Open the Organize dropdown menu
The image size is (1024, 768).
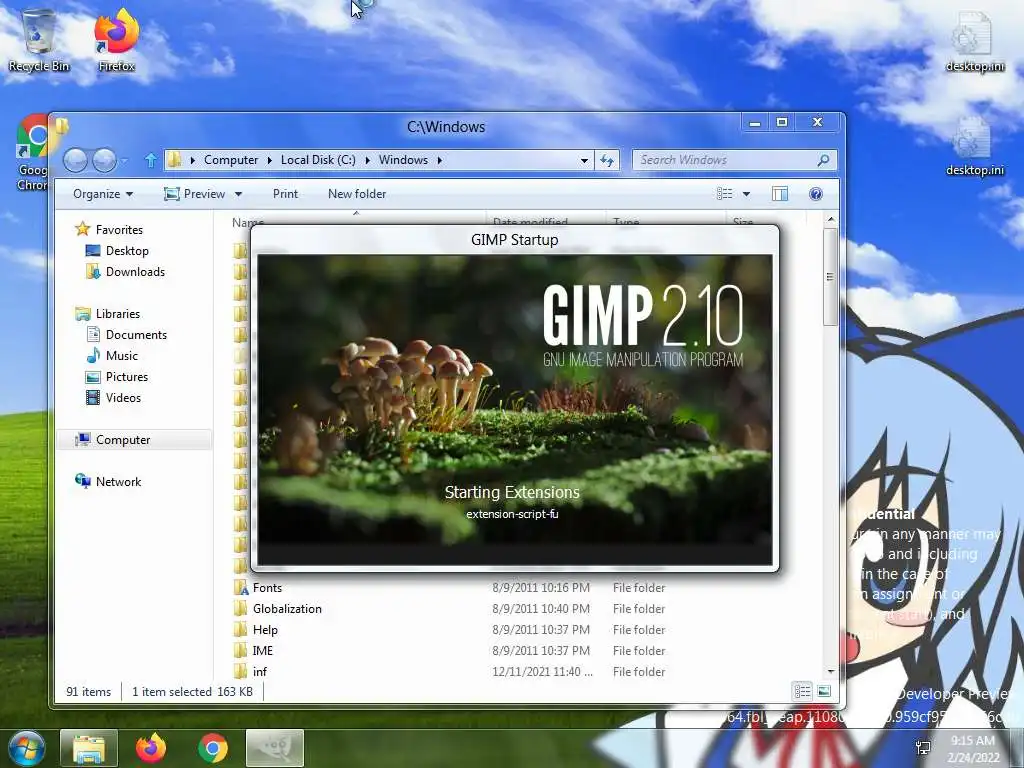(x=103, y=194)
